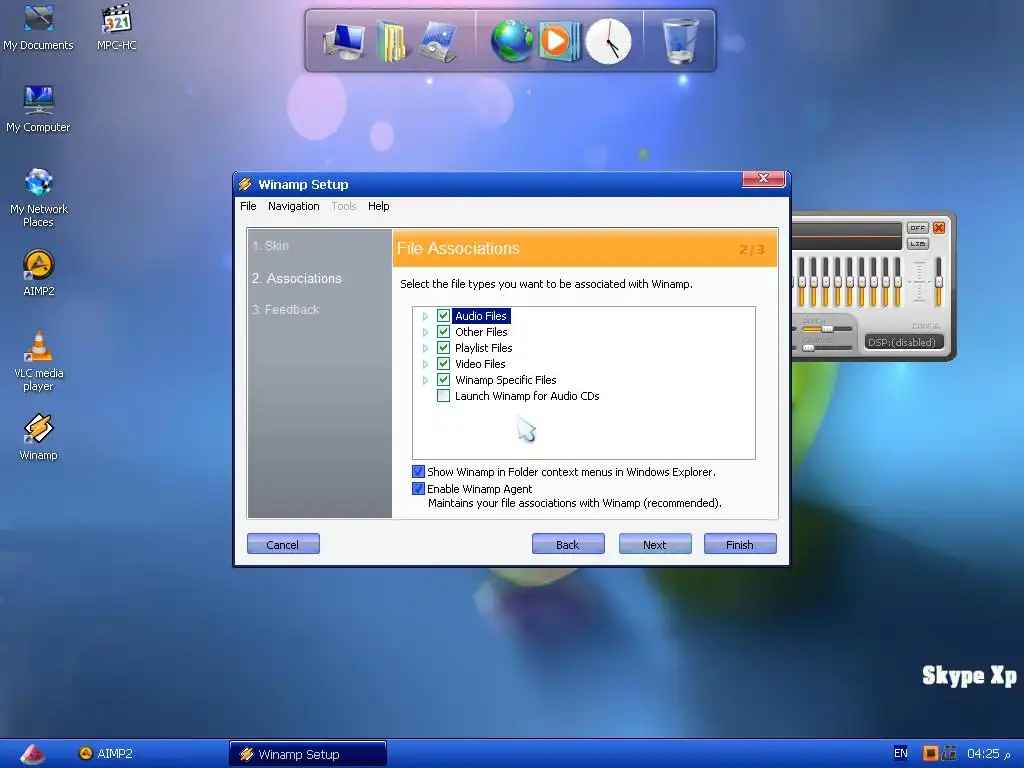Click the Back button

568,544
